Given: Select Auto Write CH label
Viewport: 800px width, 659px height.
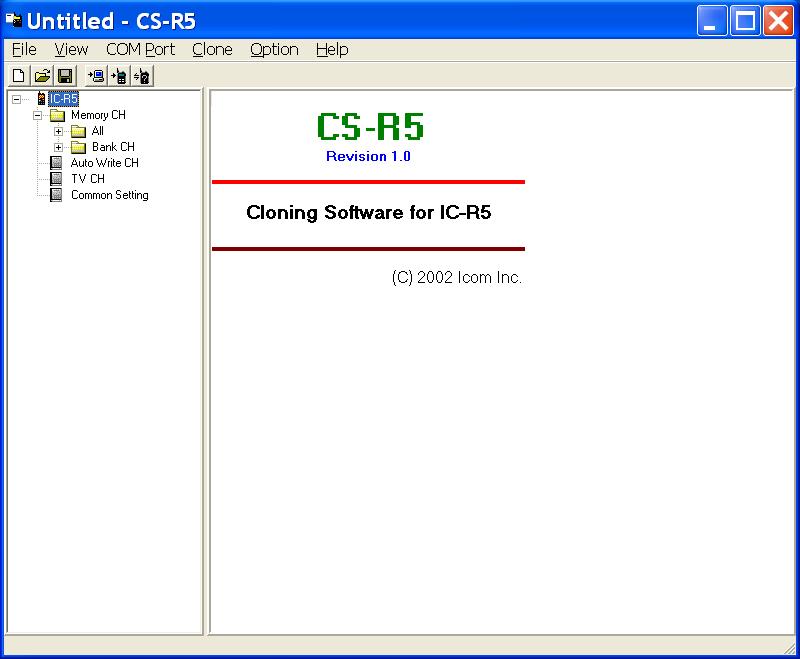Looking at the screenshot, I should coord(105,163).
